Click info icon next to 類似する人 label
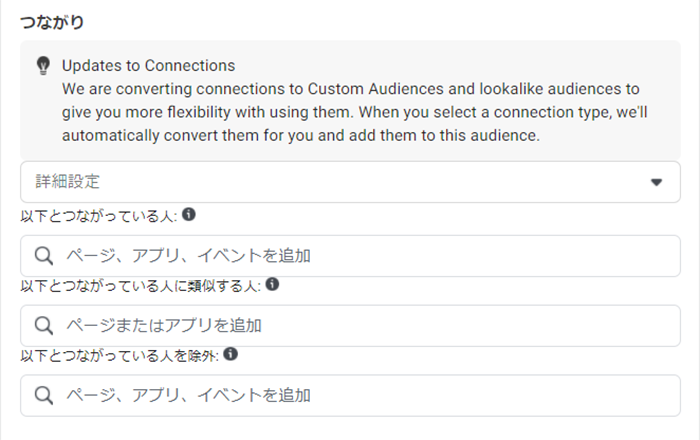700x440 pixels. pos(272,284)
